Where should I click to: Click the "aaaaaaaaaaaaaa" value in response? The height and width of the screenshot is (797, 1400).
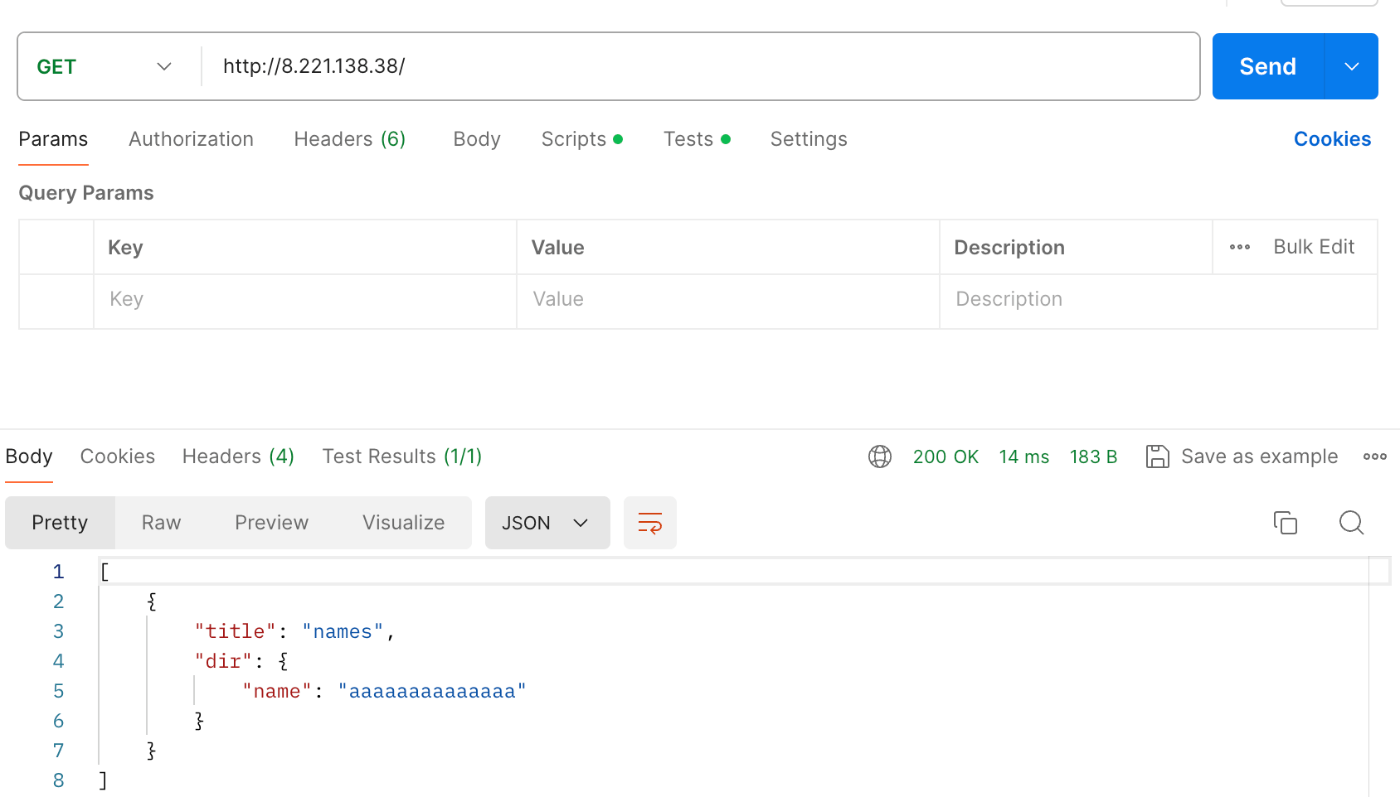click(x=432, y=691)
